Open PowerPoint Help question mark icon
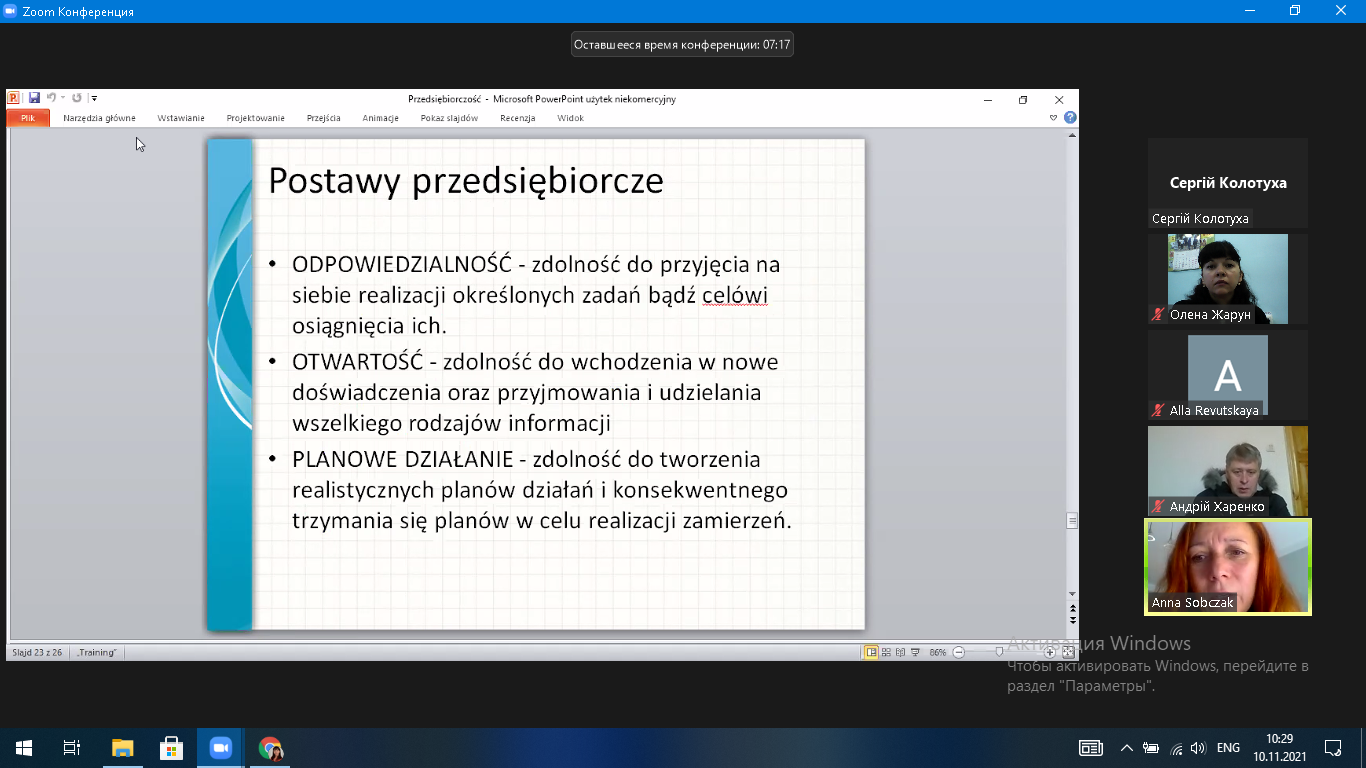This screenshot has width=1366, height=768. point(1070,118)
